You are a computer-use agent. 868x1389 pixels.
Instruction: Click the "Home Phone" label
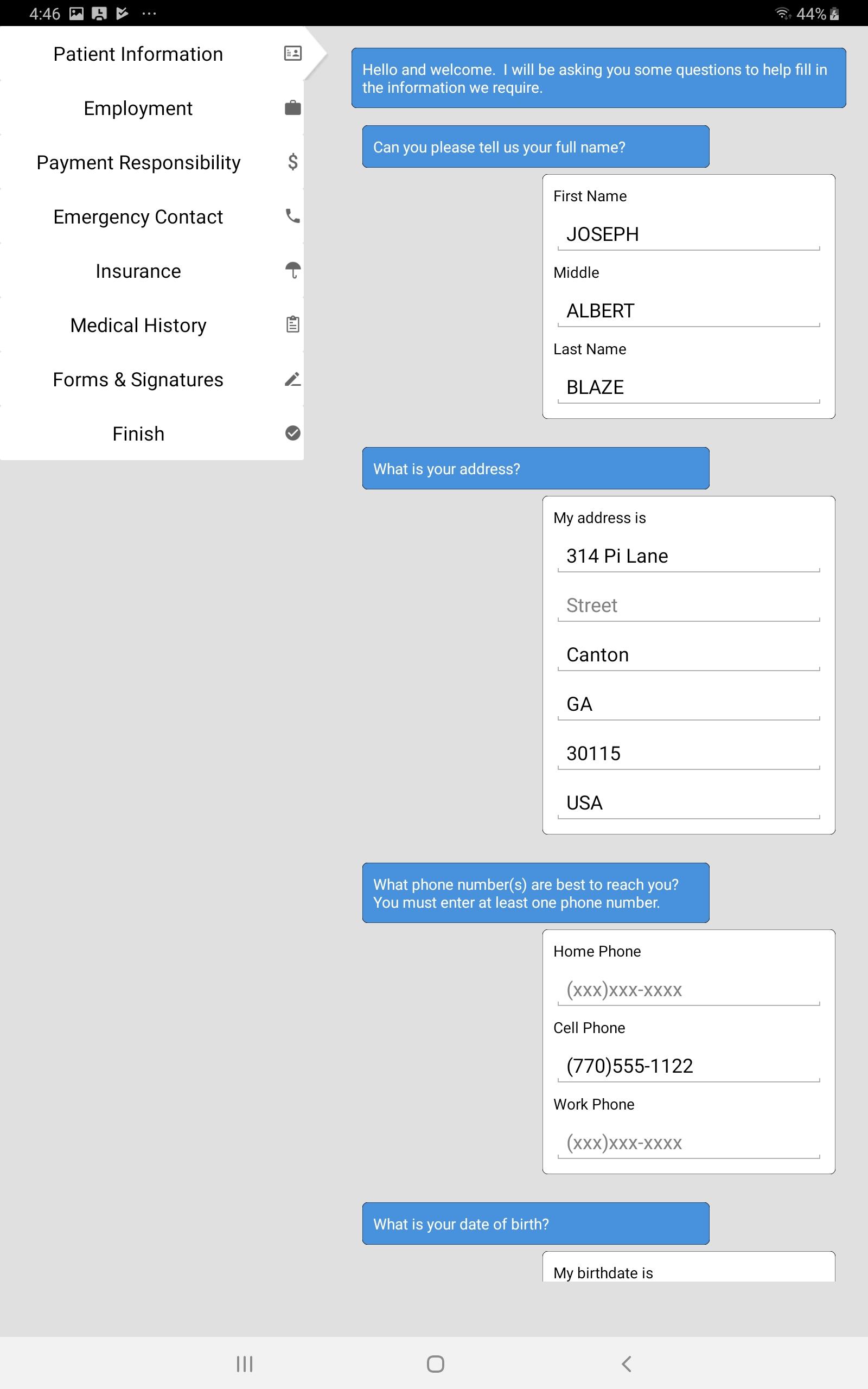click(x=597, y=951)
